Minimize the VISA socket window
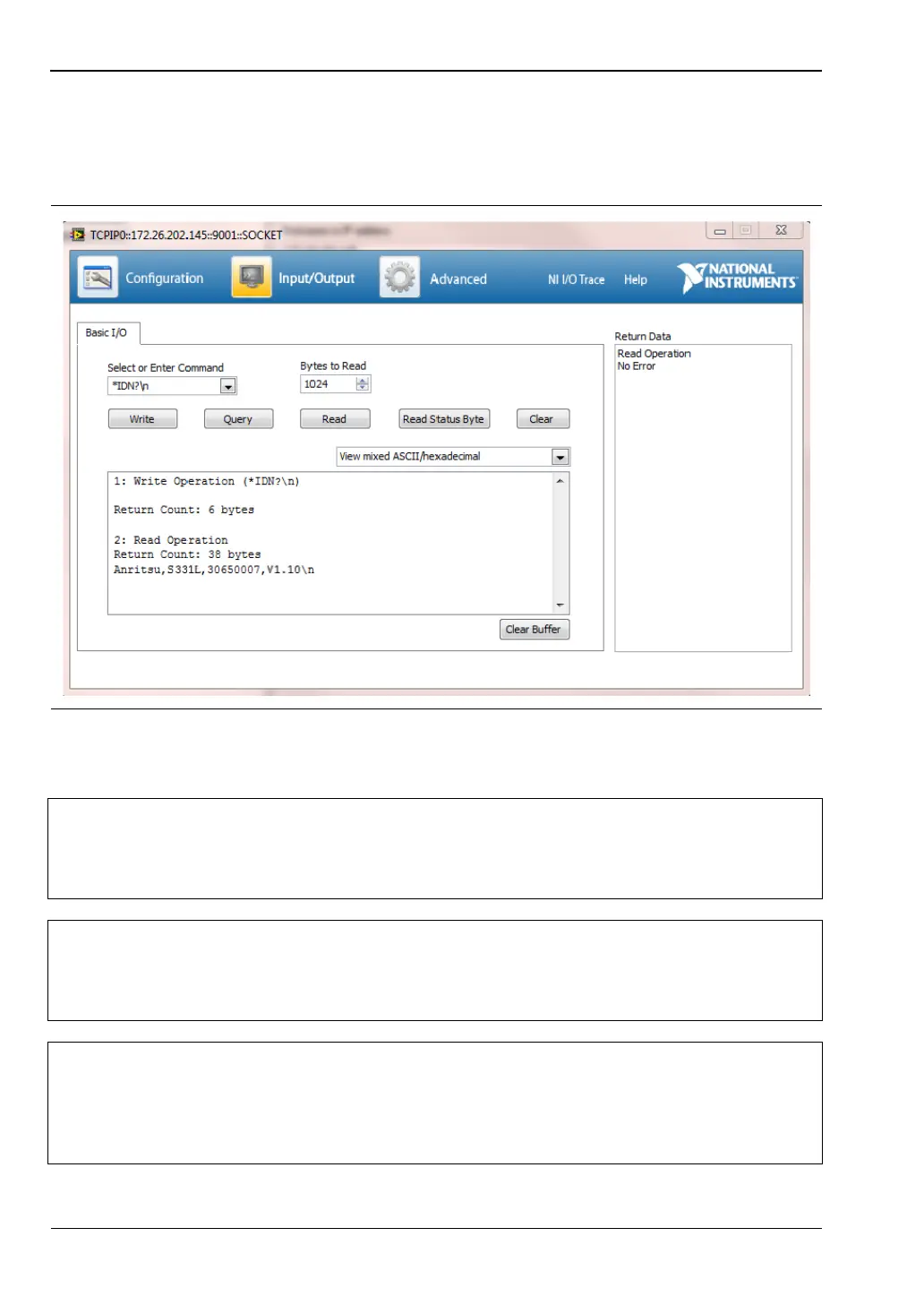The height and width of the screenshot is (1305, 924). click(x=720, y=231)
